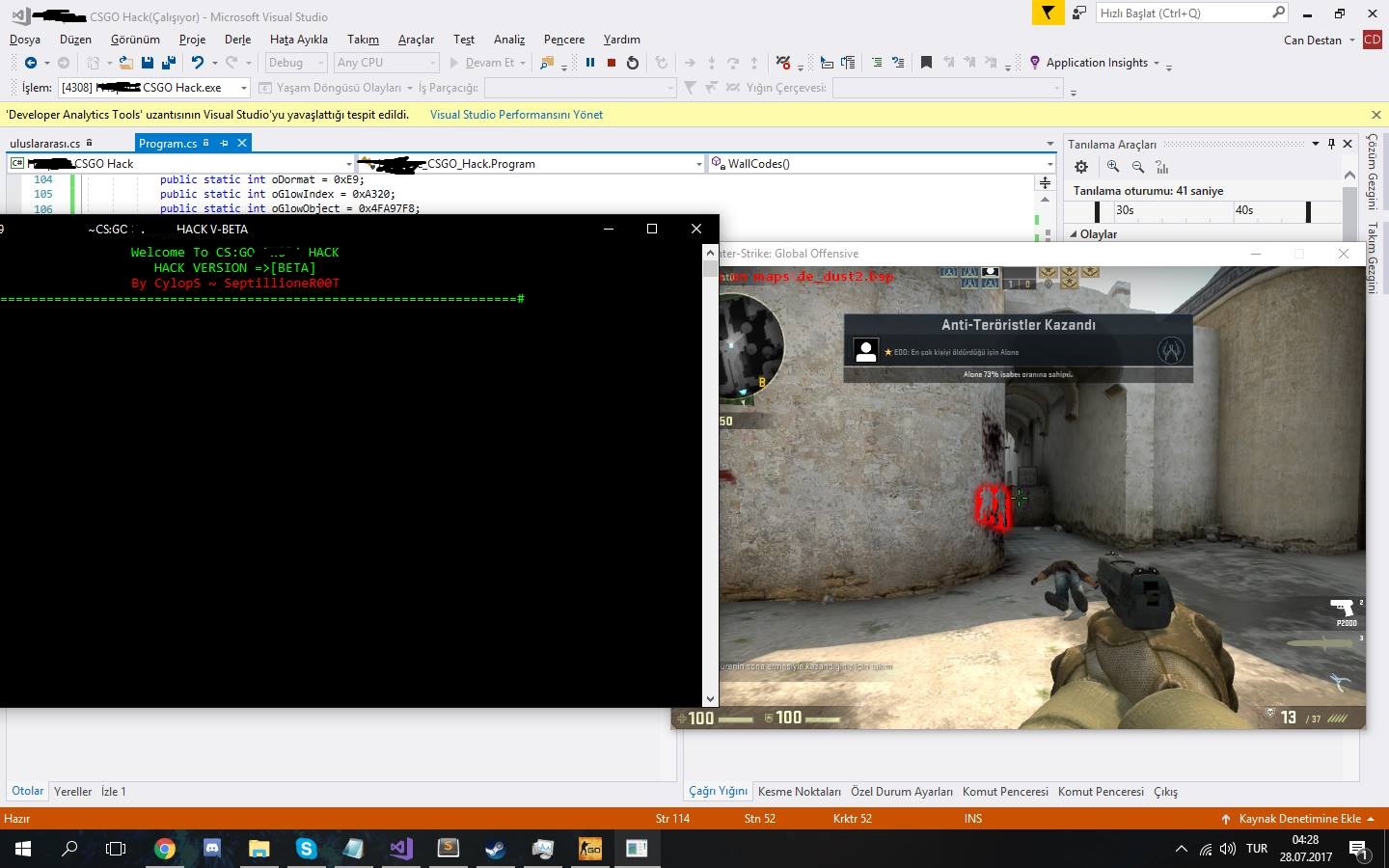Open the Can Destan account dropdown

(1319, 40)
